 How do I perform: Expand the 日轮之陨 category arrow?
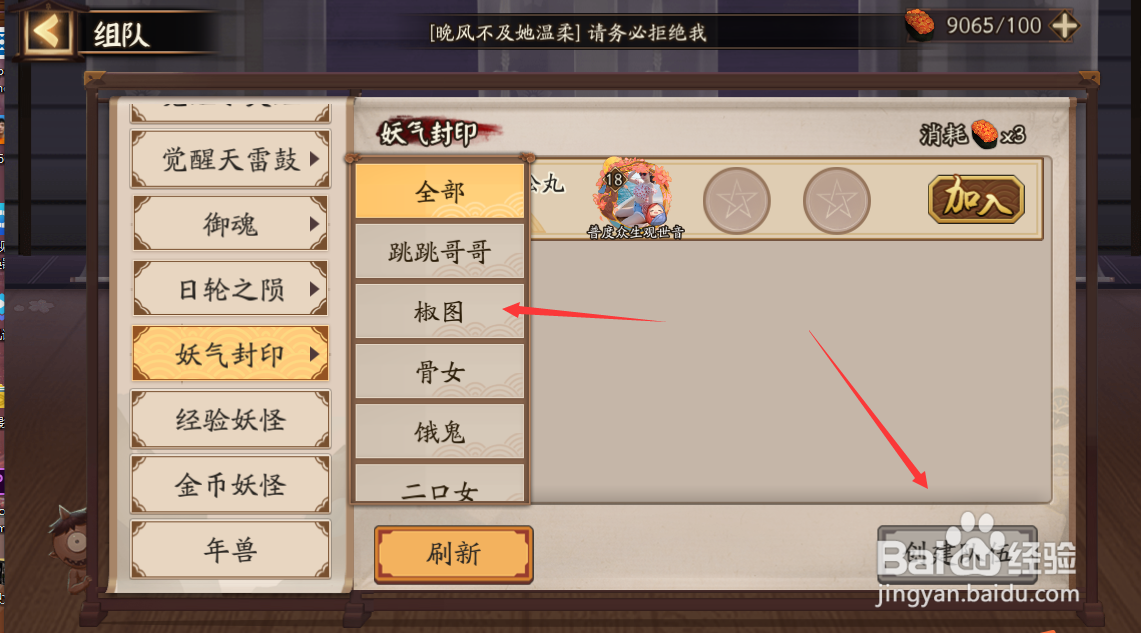click(314, 289)
